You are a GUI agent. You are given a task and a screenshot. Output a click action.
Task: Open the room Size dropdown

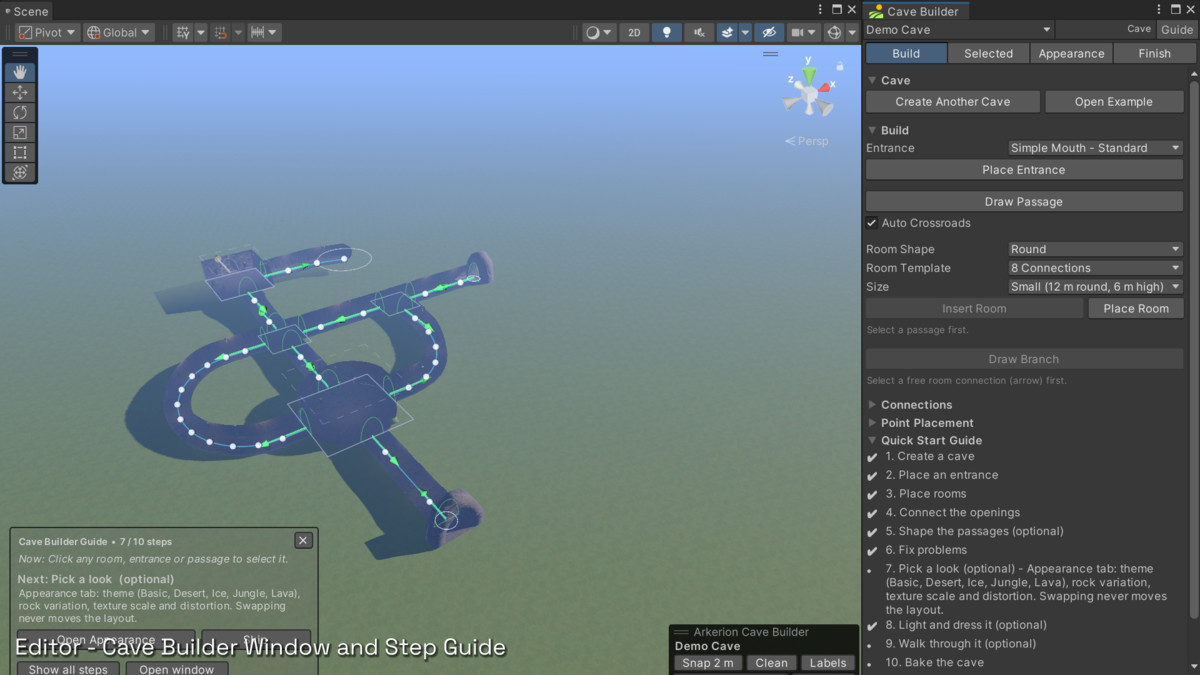click(x=1095, y=287)
